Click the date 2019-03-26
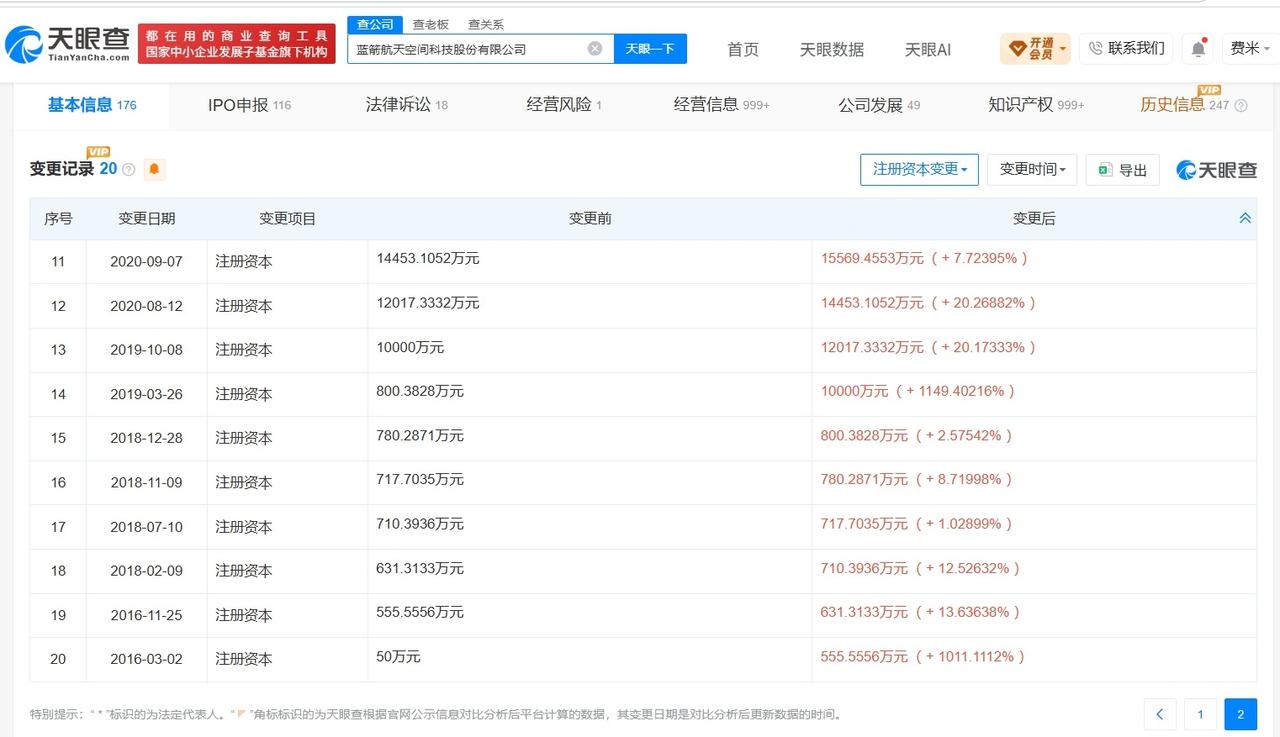 [x=147, y=394]
